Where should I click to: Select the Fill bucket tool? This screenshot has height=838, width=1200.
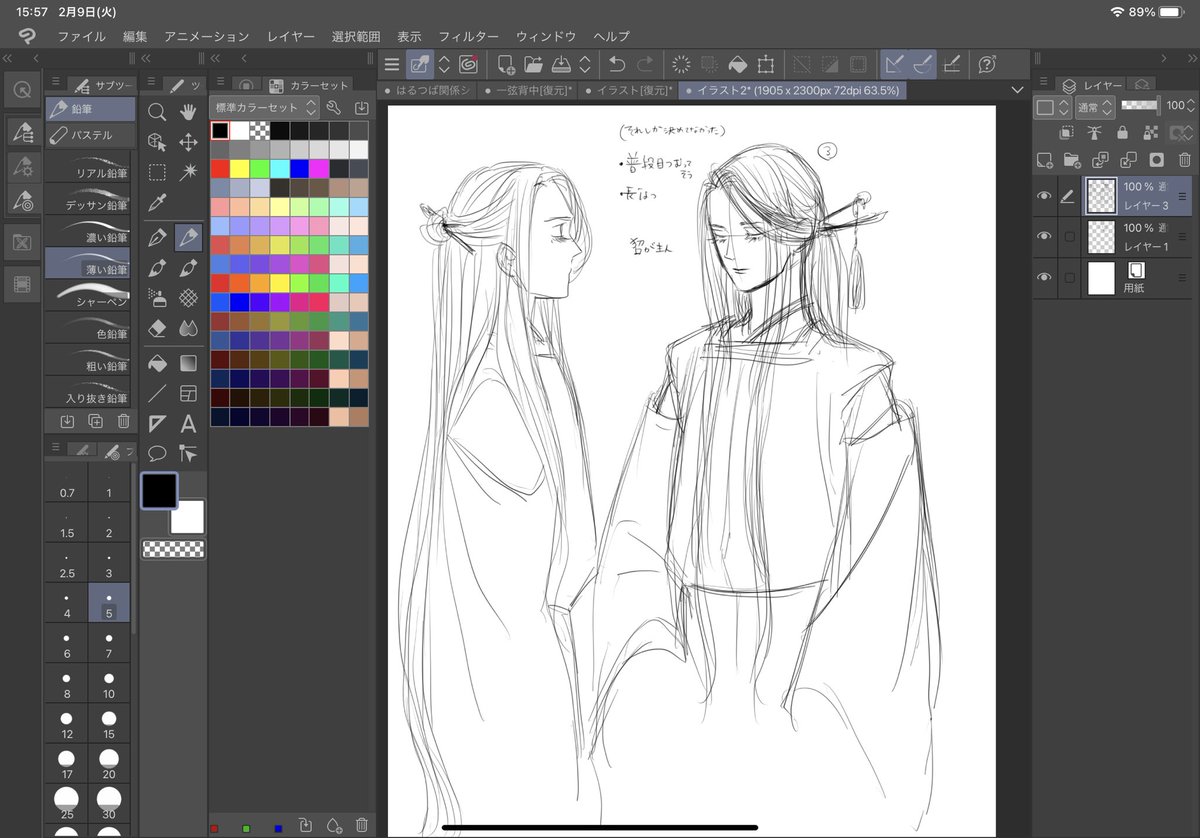tap(157, 362)
